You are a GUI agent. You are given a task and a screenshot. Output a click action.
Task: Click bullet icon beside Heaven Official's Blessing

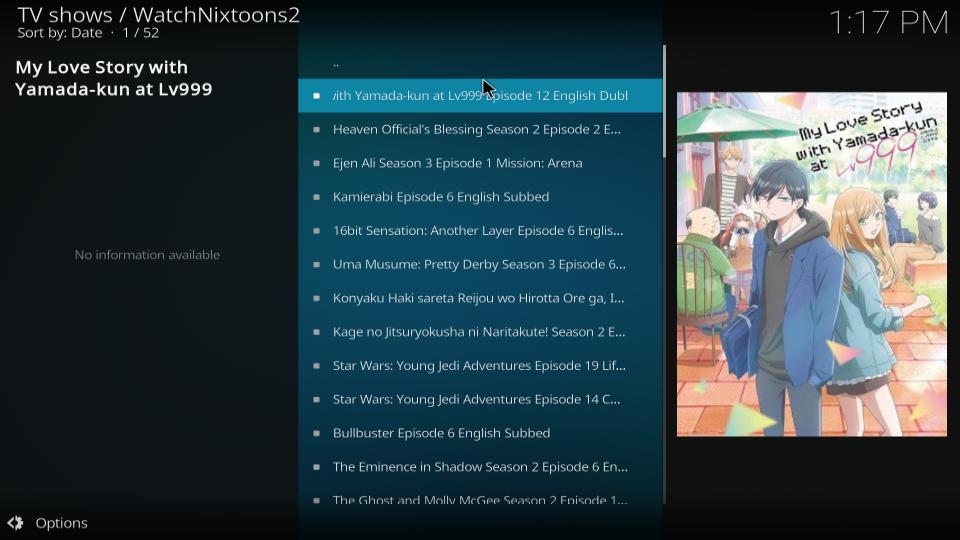[x=316, y=129]
